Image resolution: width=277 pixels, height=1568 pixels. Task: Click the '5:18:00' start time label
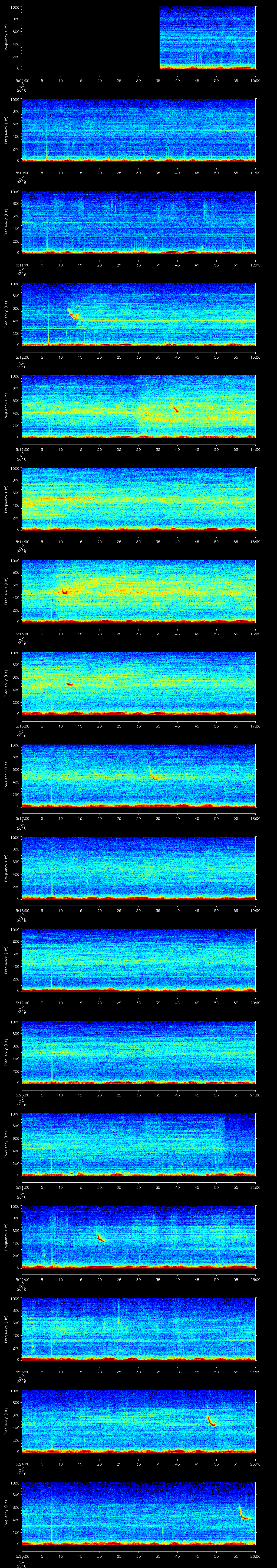pyautogui.click(x=22, y=910)
